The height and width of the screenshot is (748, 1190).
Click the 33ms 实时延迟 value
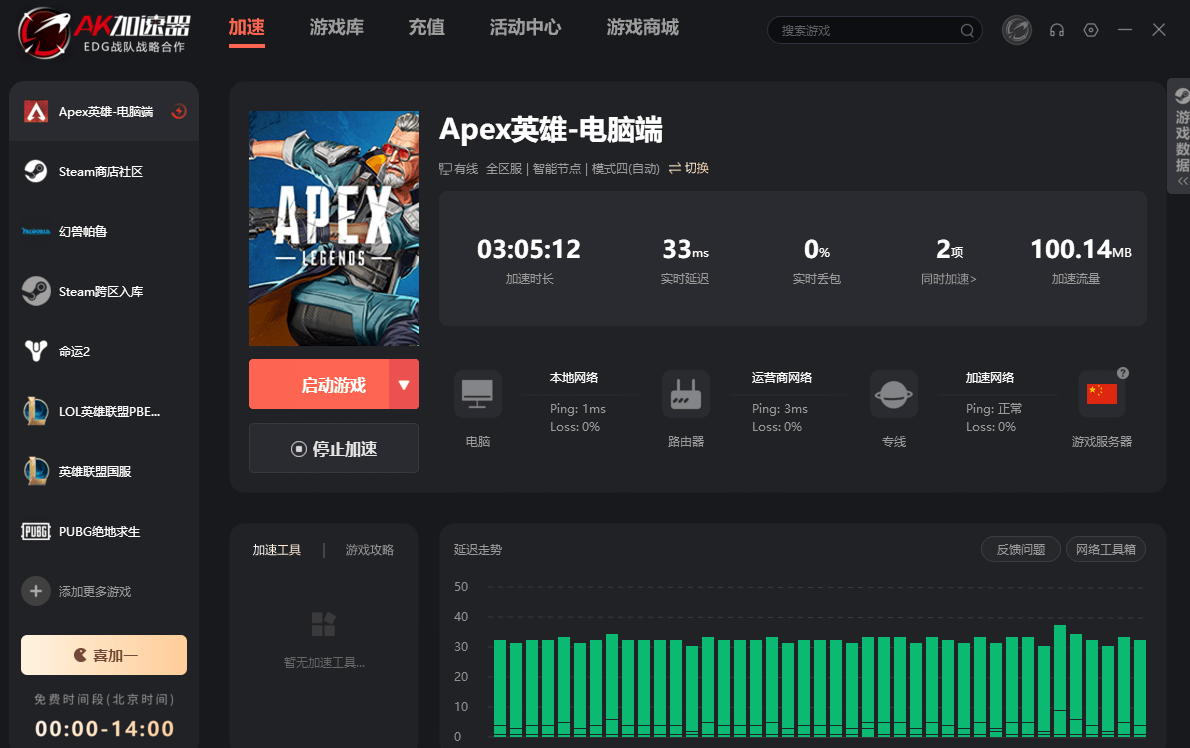tap(685, 249)
